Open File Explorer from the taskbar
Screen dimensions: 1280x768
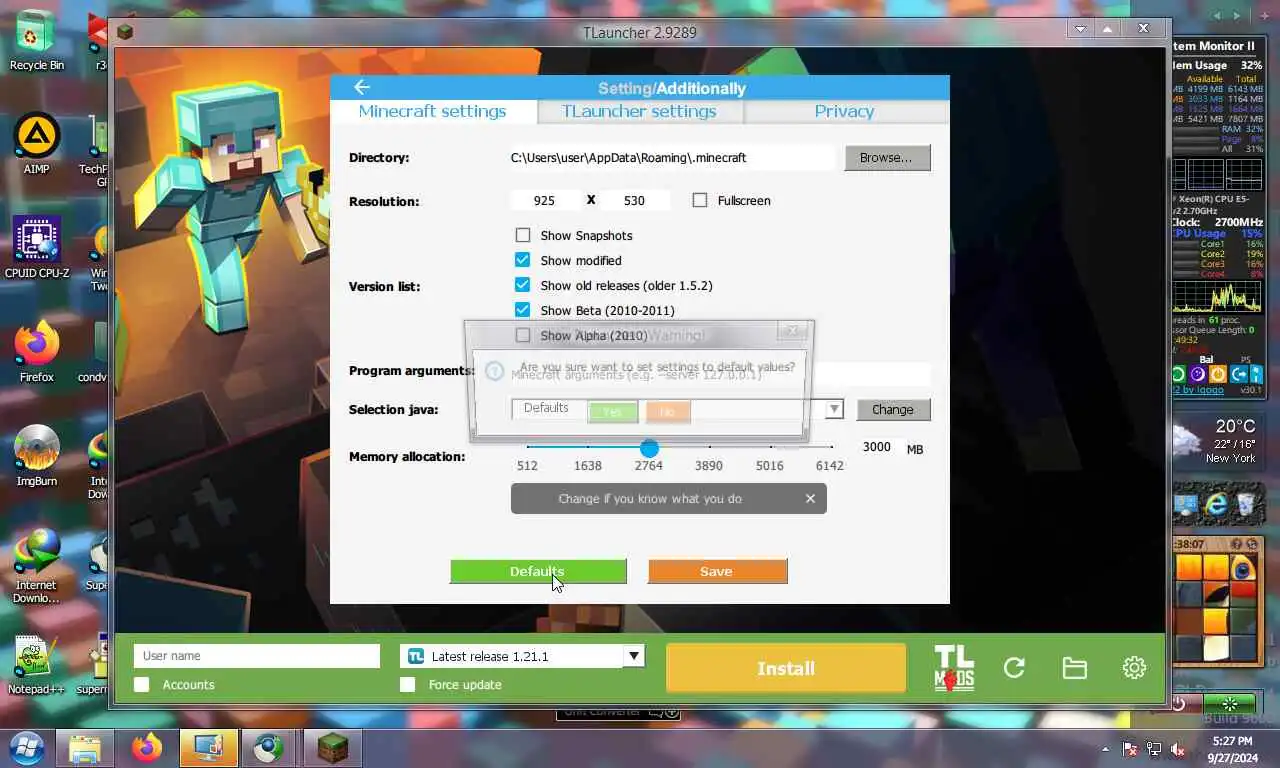[x=84, y=748]
